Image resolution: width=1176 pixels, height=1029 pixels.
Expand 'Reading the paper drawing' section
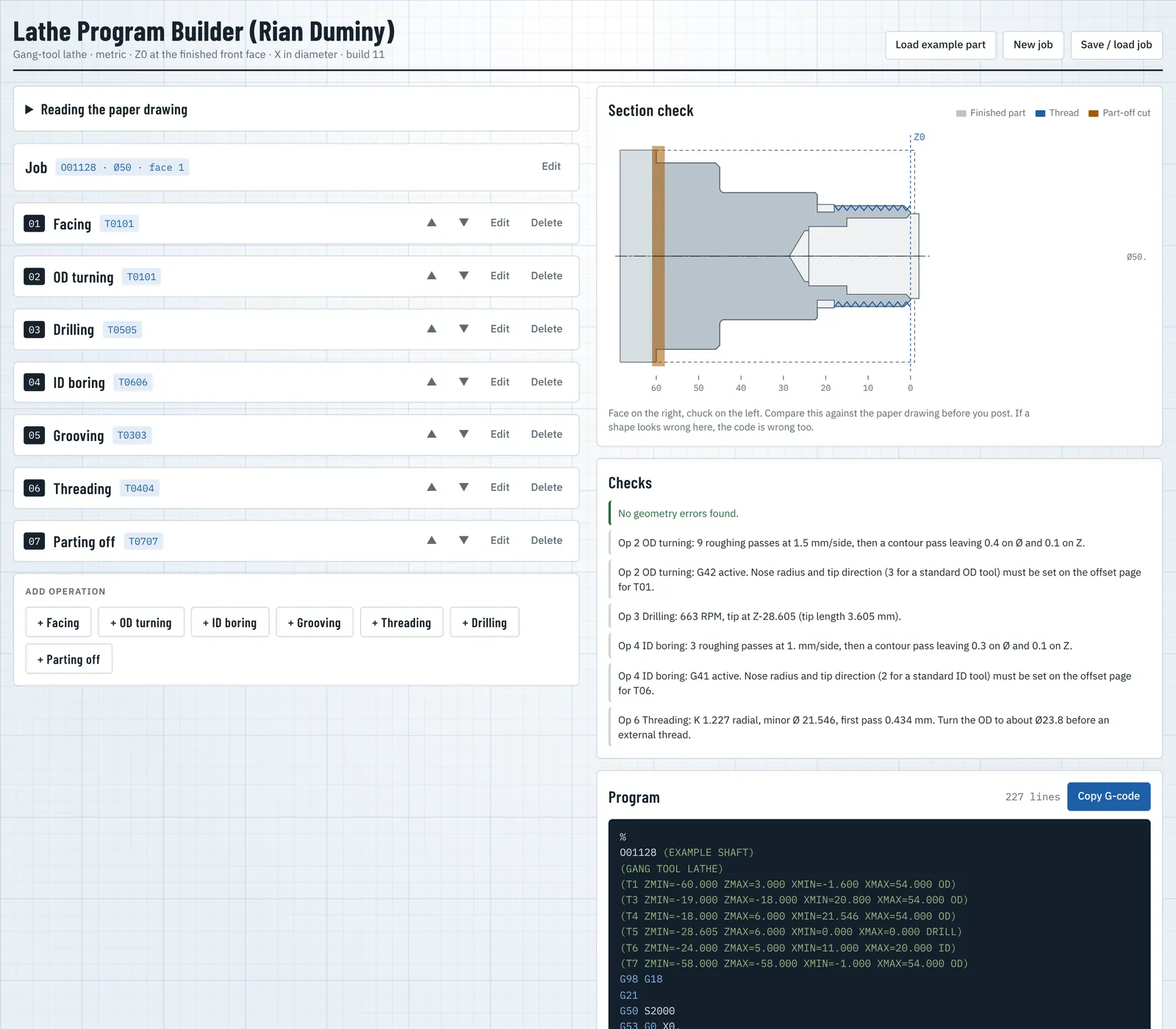[296, 110]
